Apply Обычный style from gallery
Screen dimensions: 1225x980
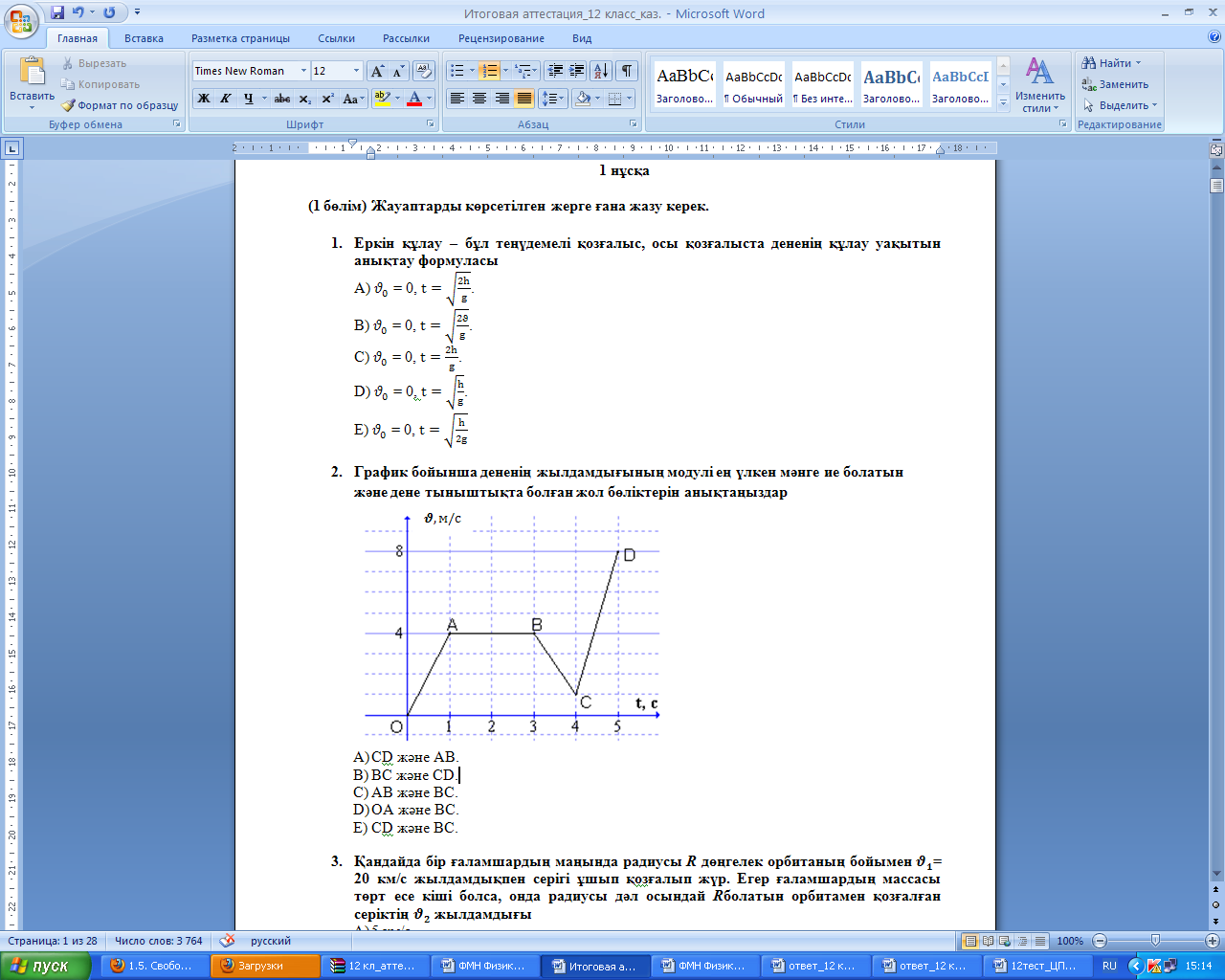pyautogui.click(x=753, y=84)
